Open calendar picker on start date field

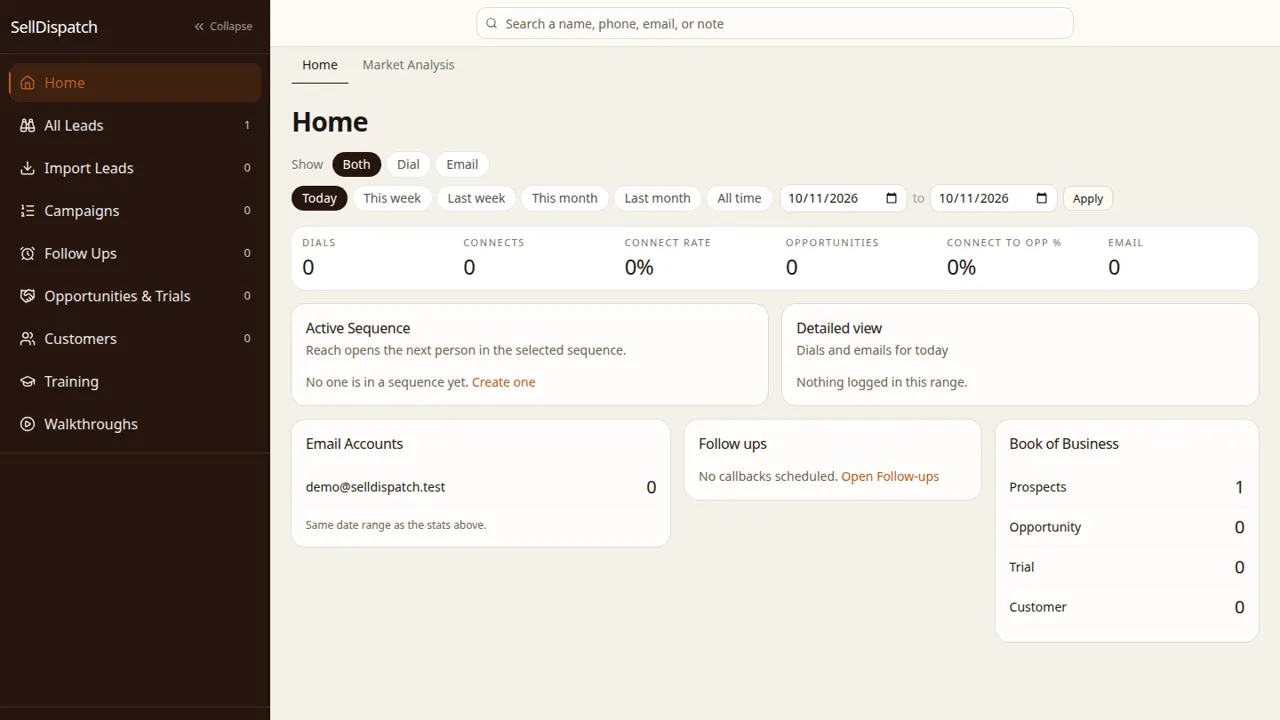click(x=892, y=198)
